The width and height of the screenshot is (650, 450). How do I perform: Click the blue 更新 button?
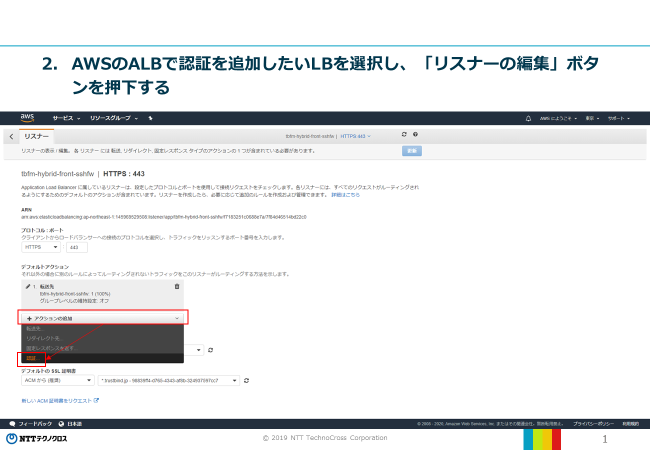click(412, 151)
